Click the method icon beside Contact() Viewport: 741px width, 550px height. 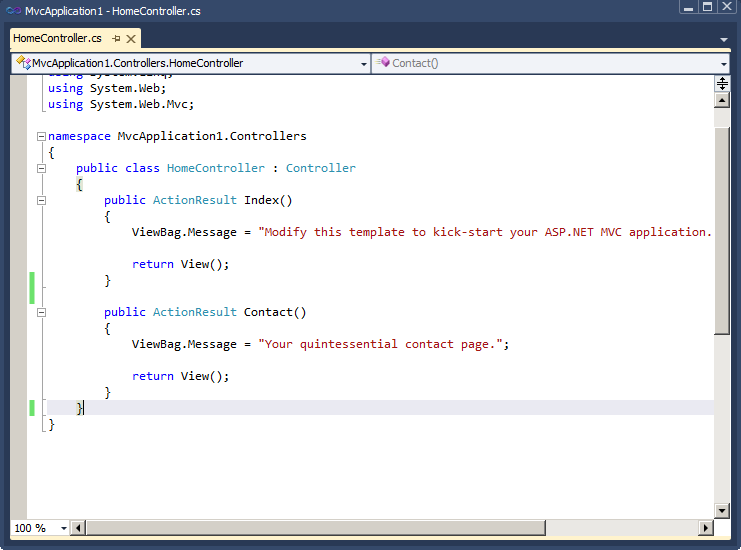tap(383, 62)
